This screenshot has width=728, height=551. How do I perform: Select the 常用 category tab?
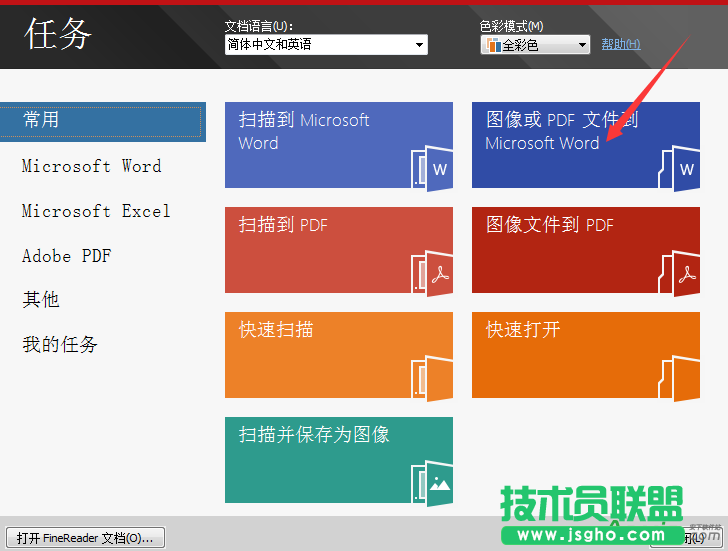[x=101, y=122]
